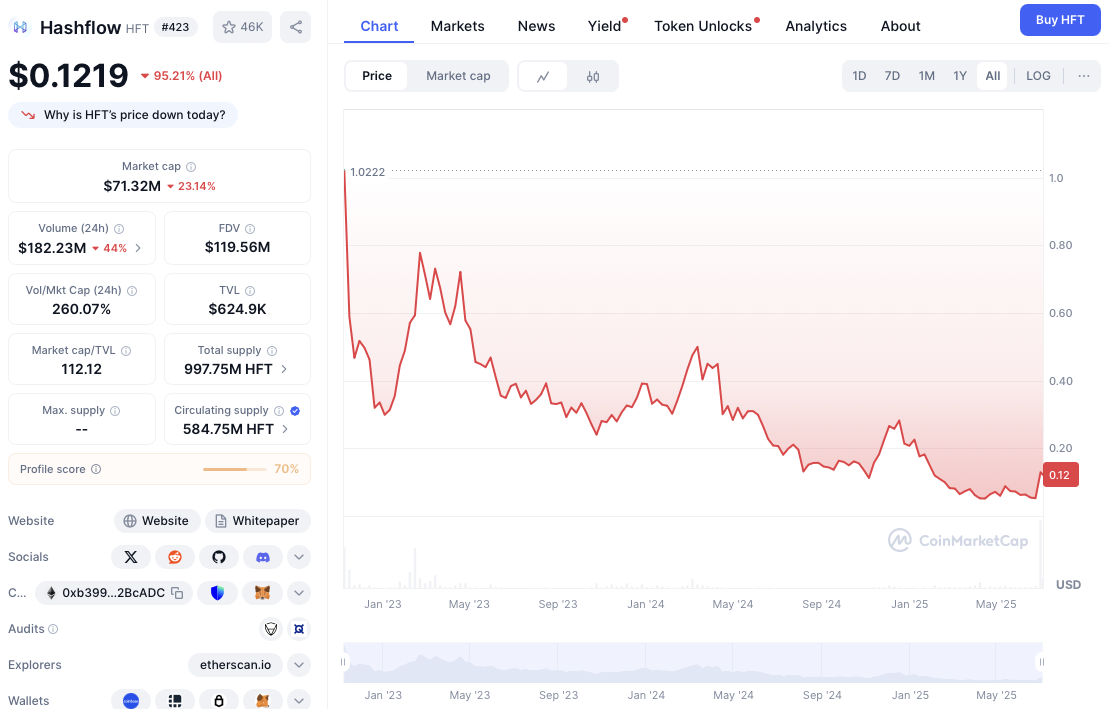Image resolution: width=1109 pixels, height=709 pixels.
Task: Open the Yield tab
Action: [605, 26]
